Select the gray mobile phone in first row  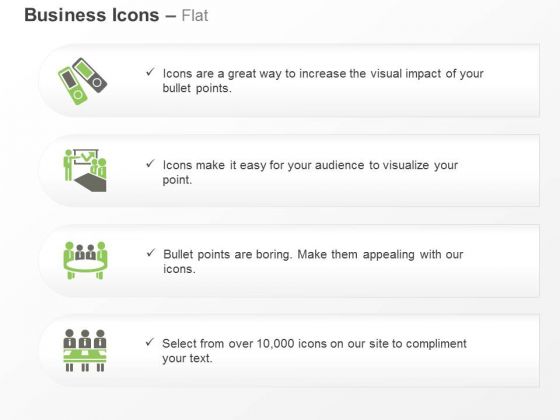pyautogui.click(x=89, y=75)
